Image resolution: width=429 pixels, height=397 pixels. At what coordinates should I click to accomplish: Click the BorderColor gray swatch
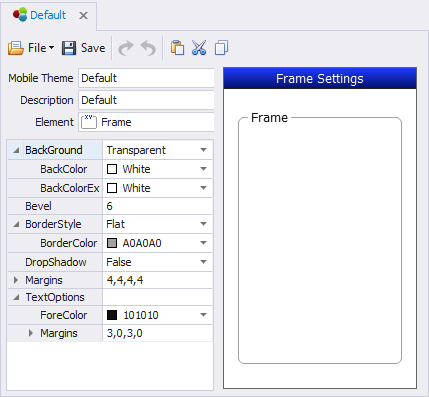point(112,243)
